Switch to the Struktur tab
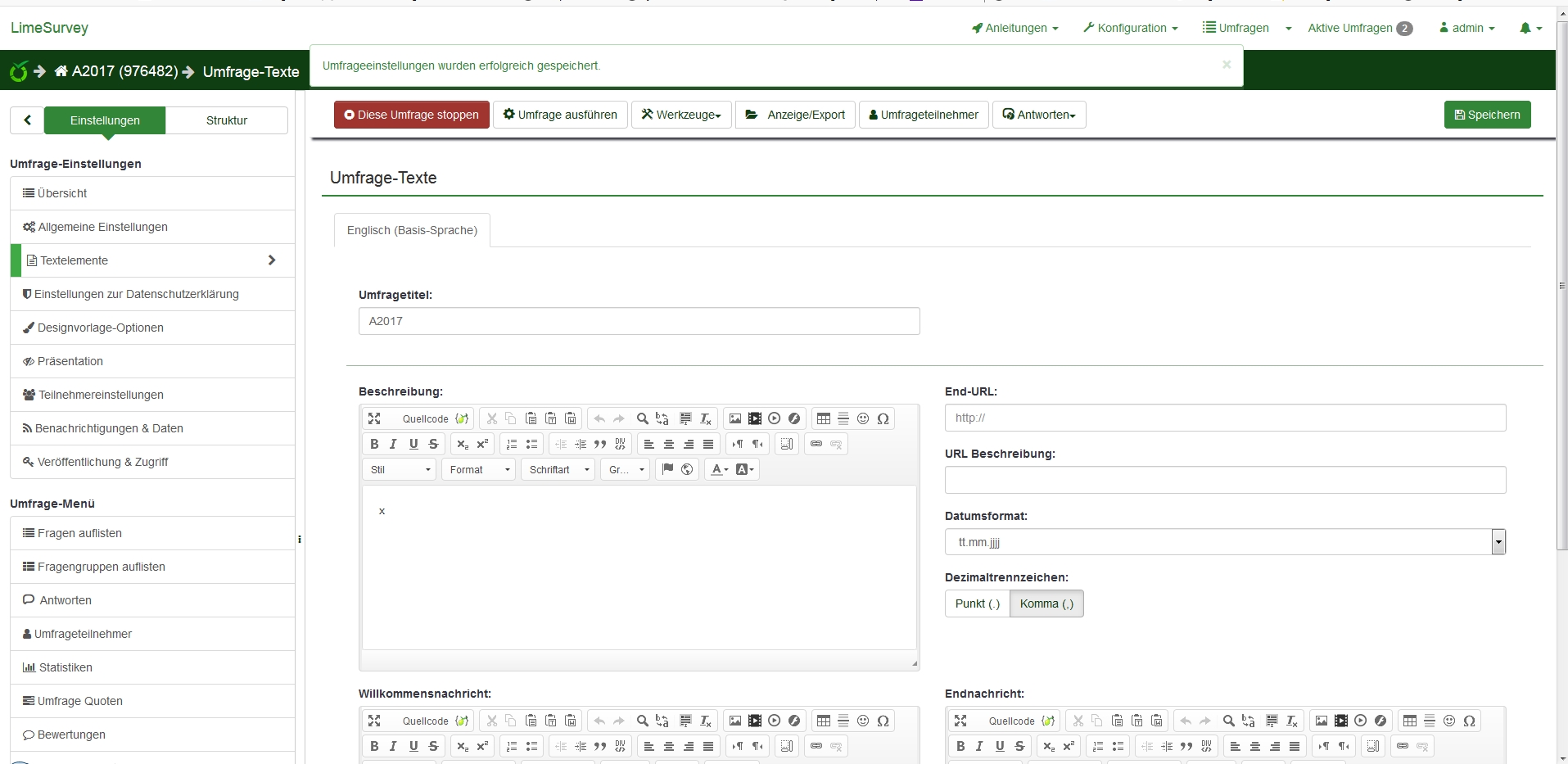 (x=226, y=120)
